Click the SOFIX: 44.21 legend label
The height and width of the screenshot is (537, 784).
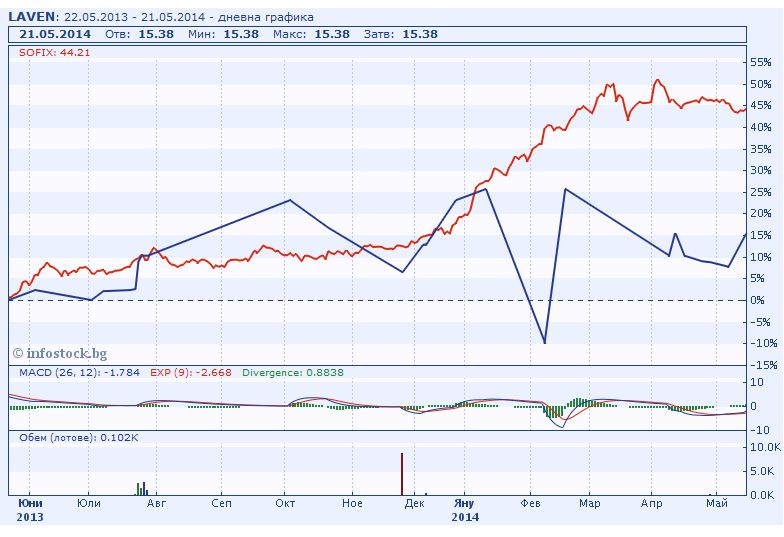pyautogui.click(x=54, y=52)
